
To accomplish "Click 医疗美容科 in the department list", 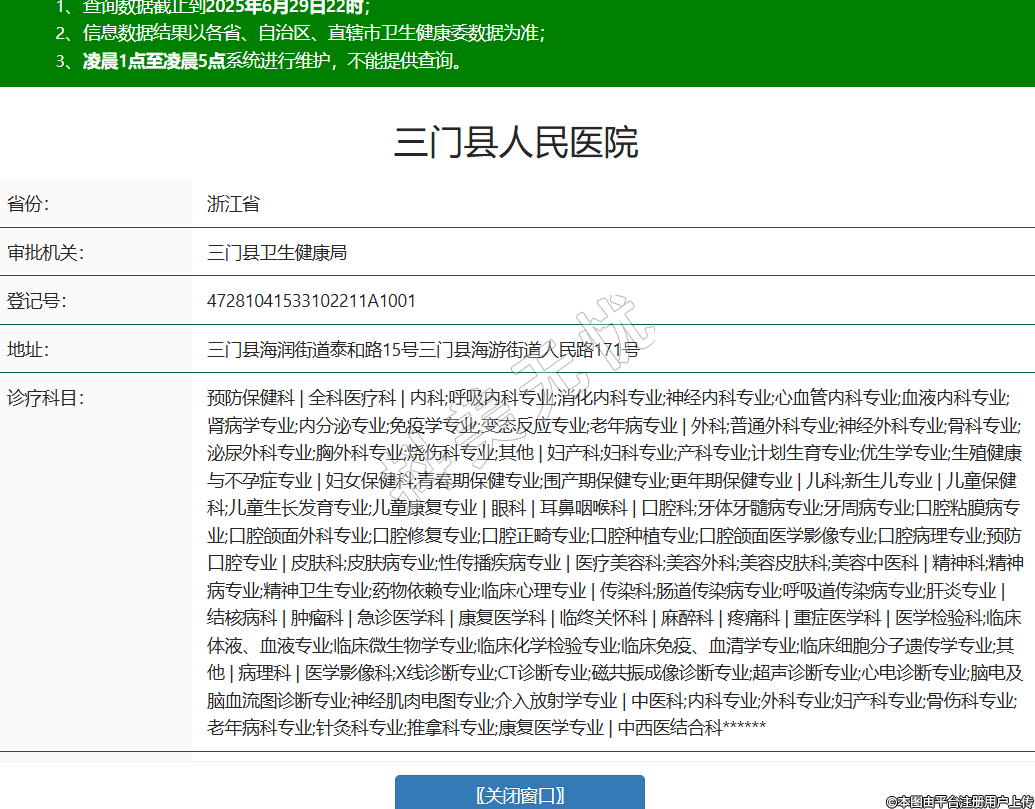I will pos(618,562).
